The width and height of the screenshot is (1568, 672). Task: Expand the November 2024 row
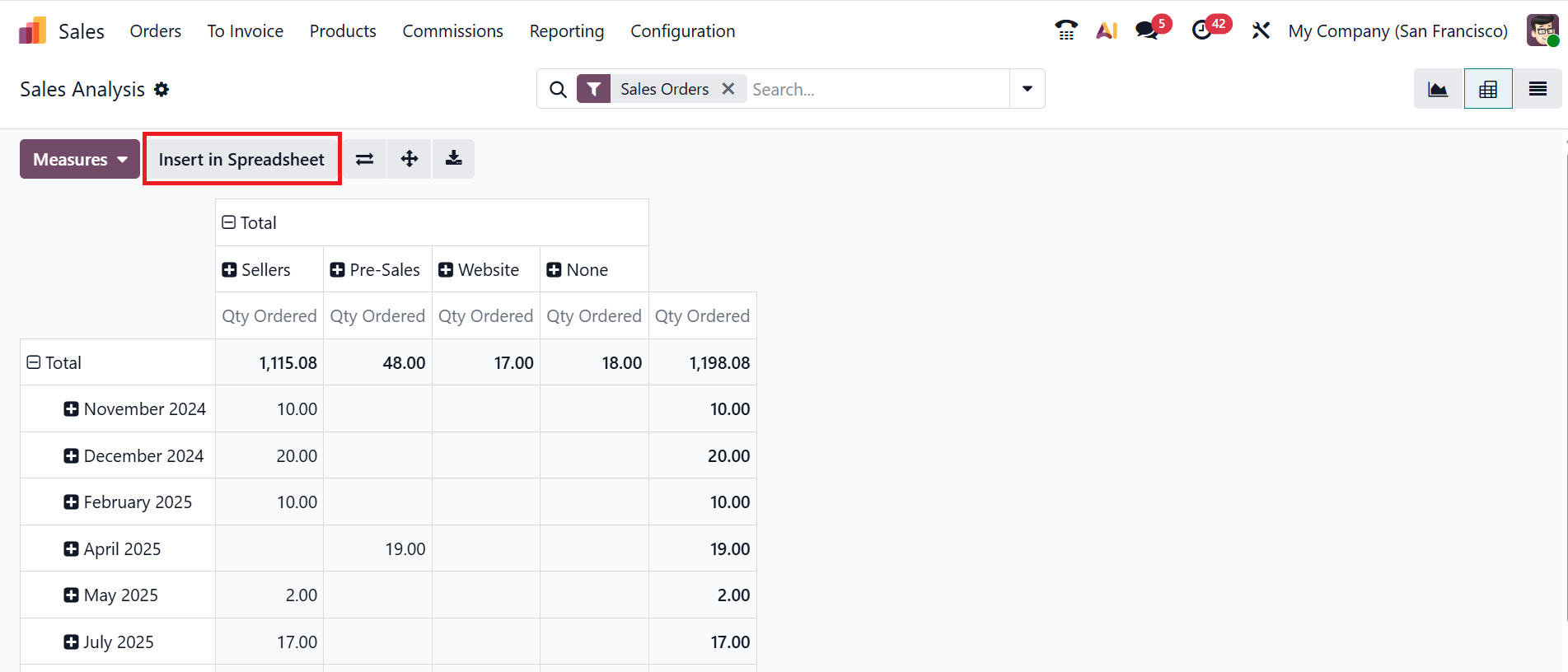click(135, 409)
